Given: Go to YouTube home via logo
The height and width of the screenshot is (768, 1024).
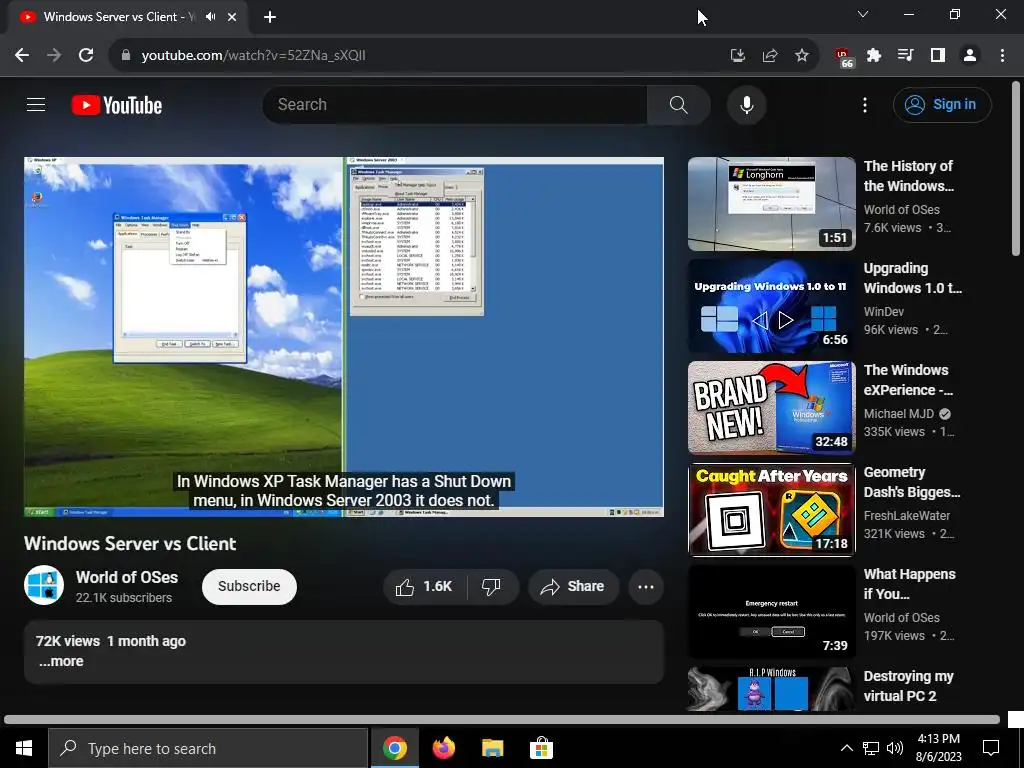Looking at the screenshot, I should pos(117,105).
